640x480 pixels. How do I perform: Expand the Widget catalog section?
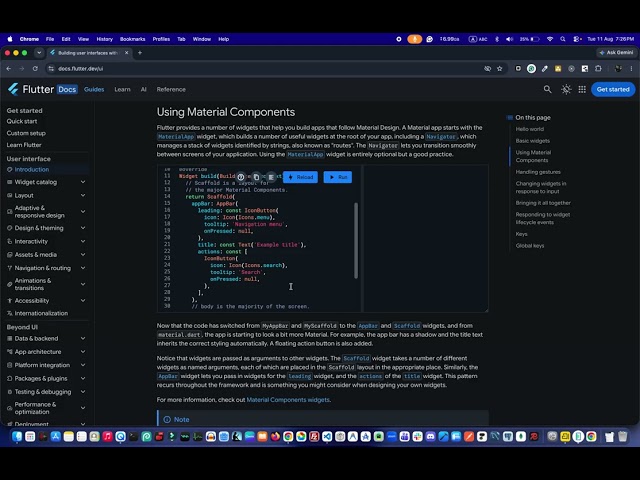tap(83, 182)
